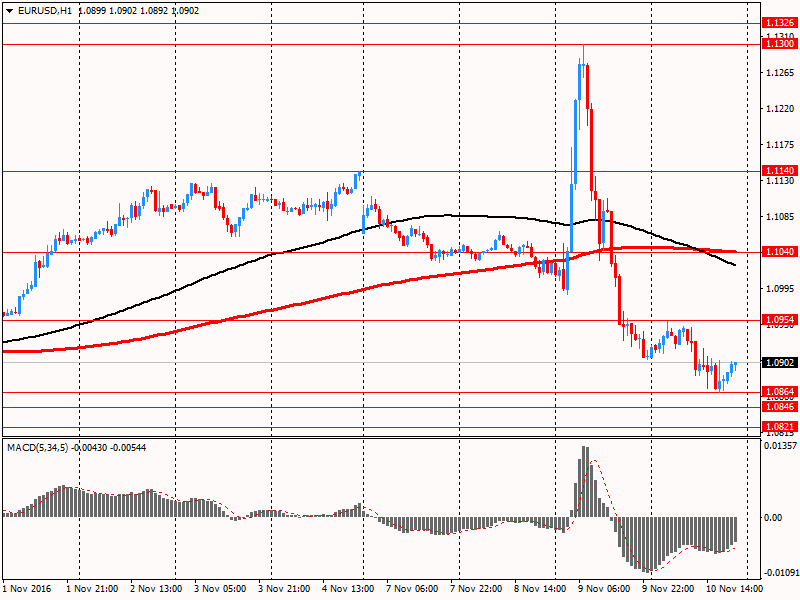Viewport: 800px width, 600px height.
Task: Click the MACD -0.01091 scale value
Action: tap(779, 573)
